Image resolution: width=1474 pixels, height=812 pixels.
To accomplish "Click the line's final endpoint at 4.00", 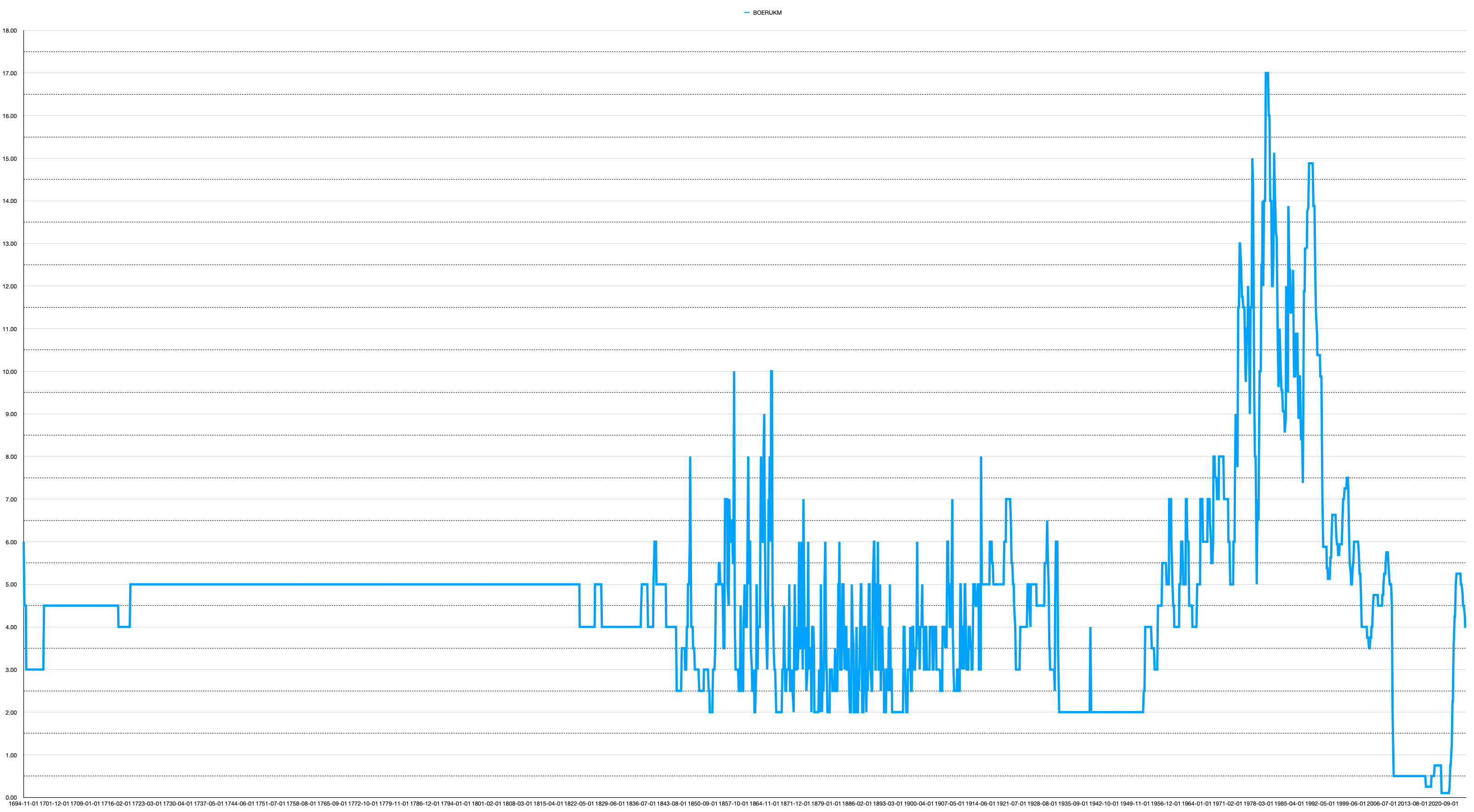I will [x=1465, y=627].
